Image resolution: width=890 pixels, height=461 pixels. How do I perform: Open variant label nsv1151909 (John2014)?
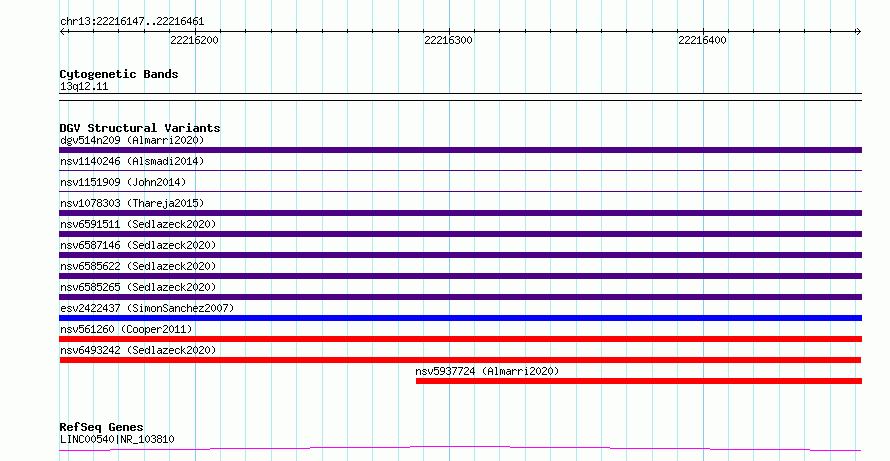[123, 182]
